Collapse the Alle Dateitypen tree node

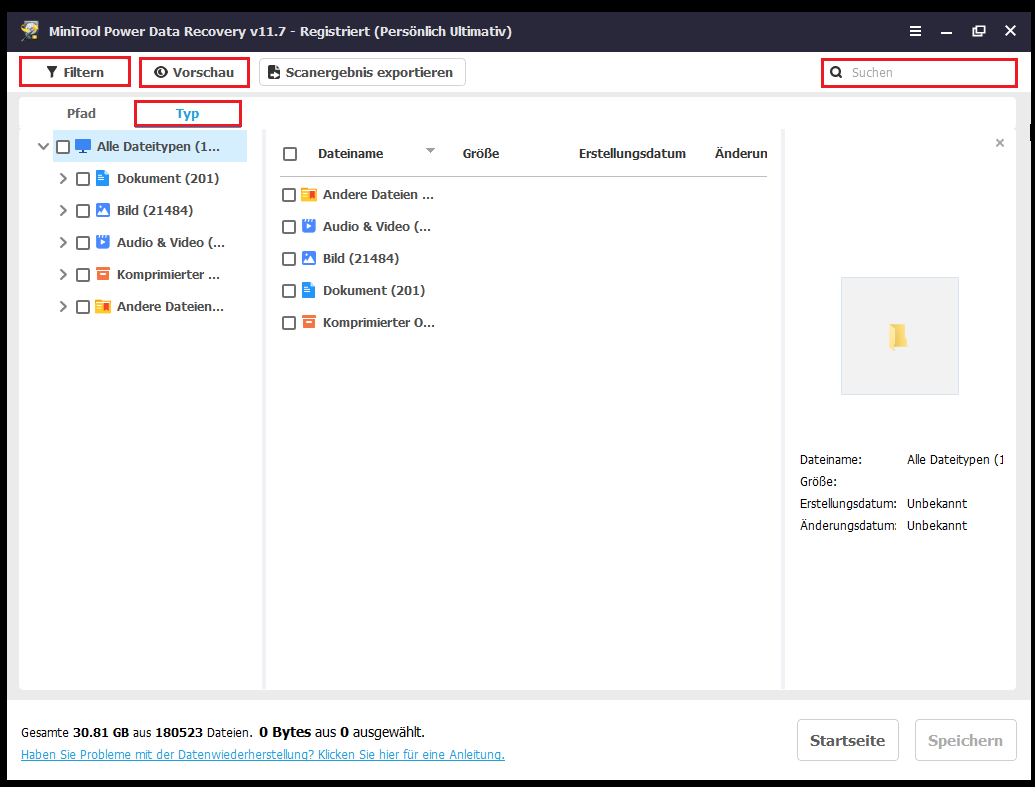tap(43, 146)
